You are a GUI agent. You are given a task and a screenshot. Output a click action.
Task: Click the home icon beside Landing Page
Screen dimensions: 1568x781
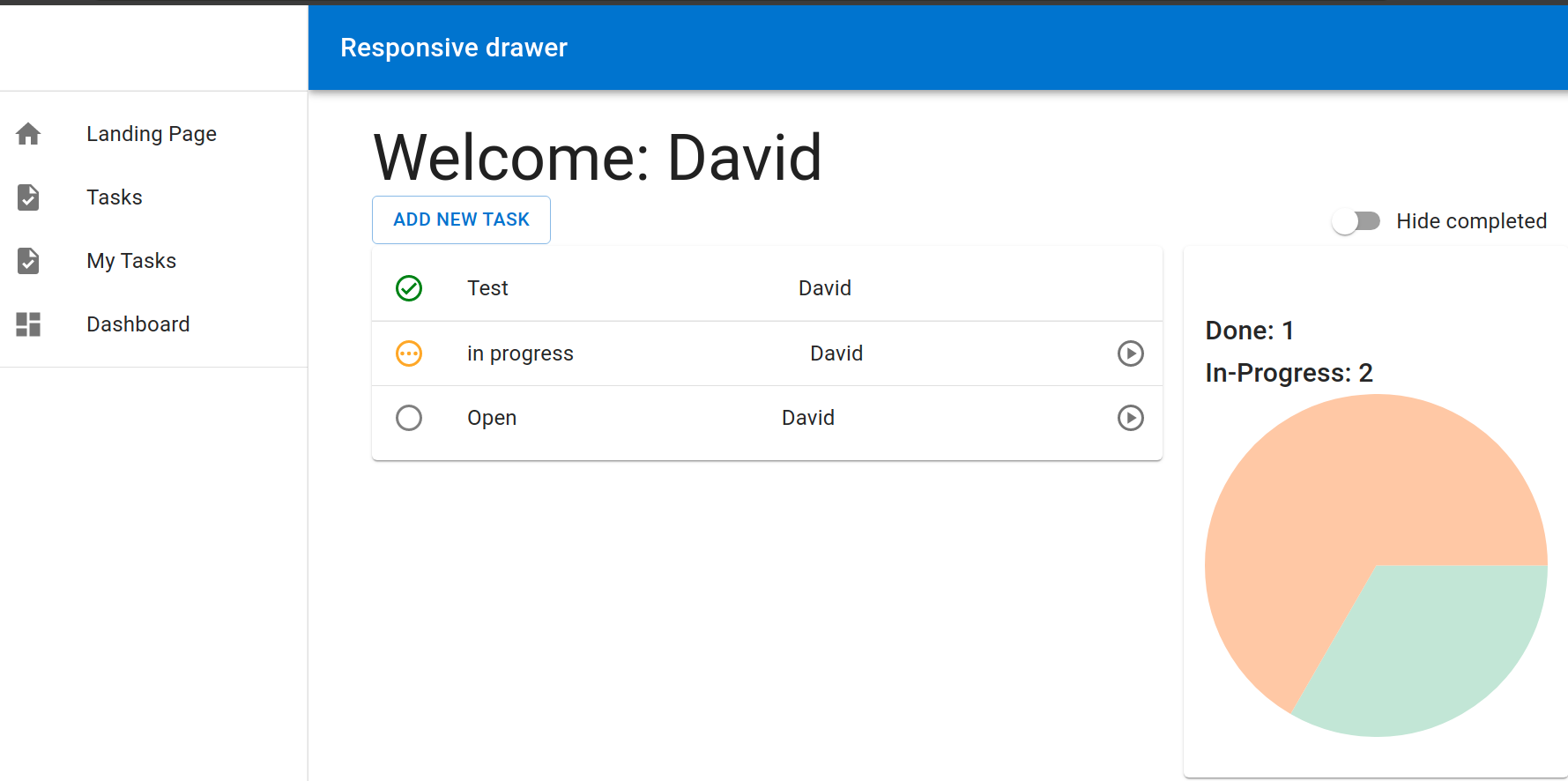[x=28, y=134]
